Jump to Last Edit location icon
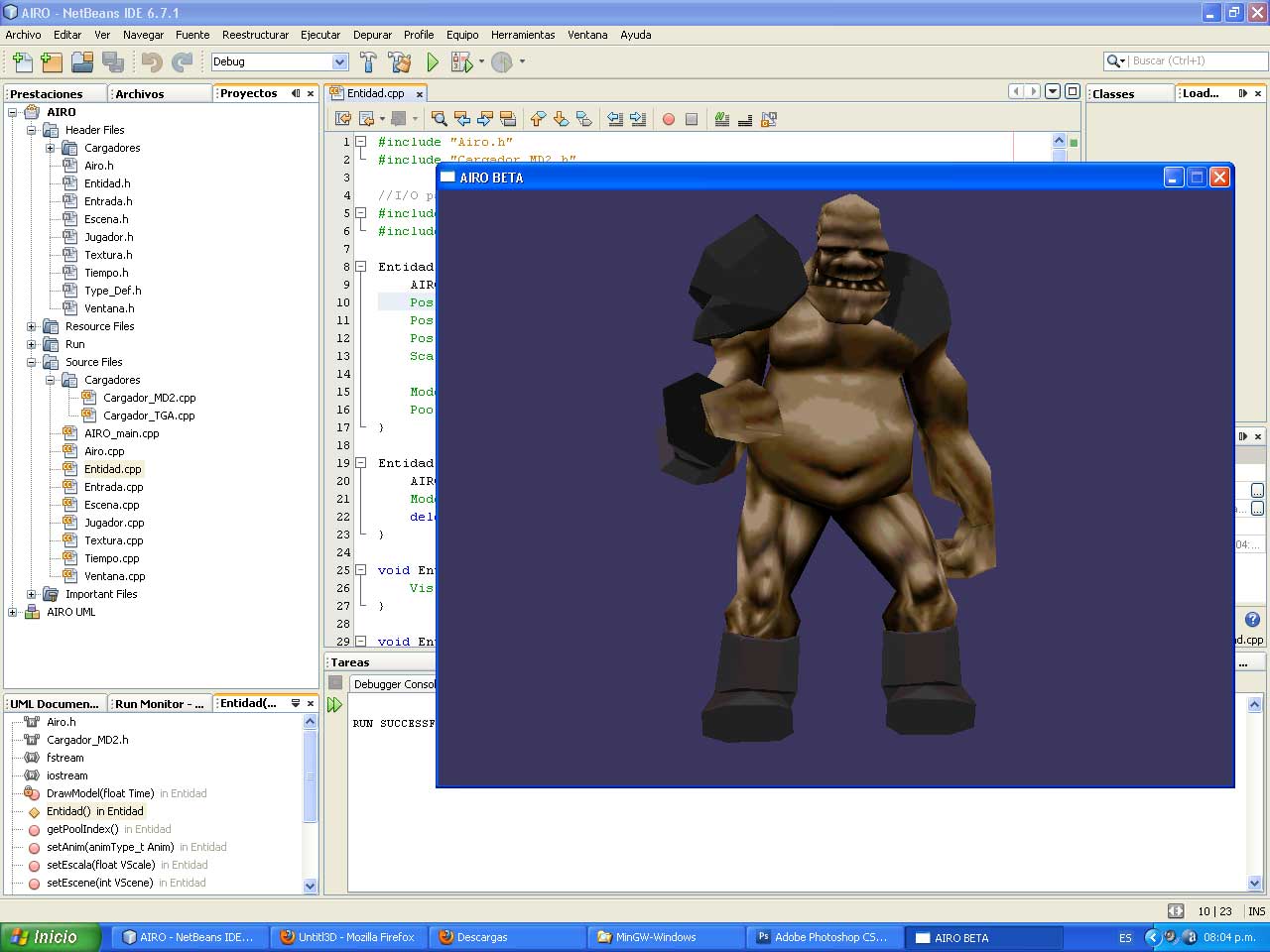This screenshot has width=1270, height=952. coord(343,119)
